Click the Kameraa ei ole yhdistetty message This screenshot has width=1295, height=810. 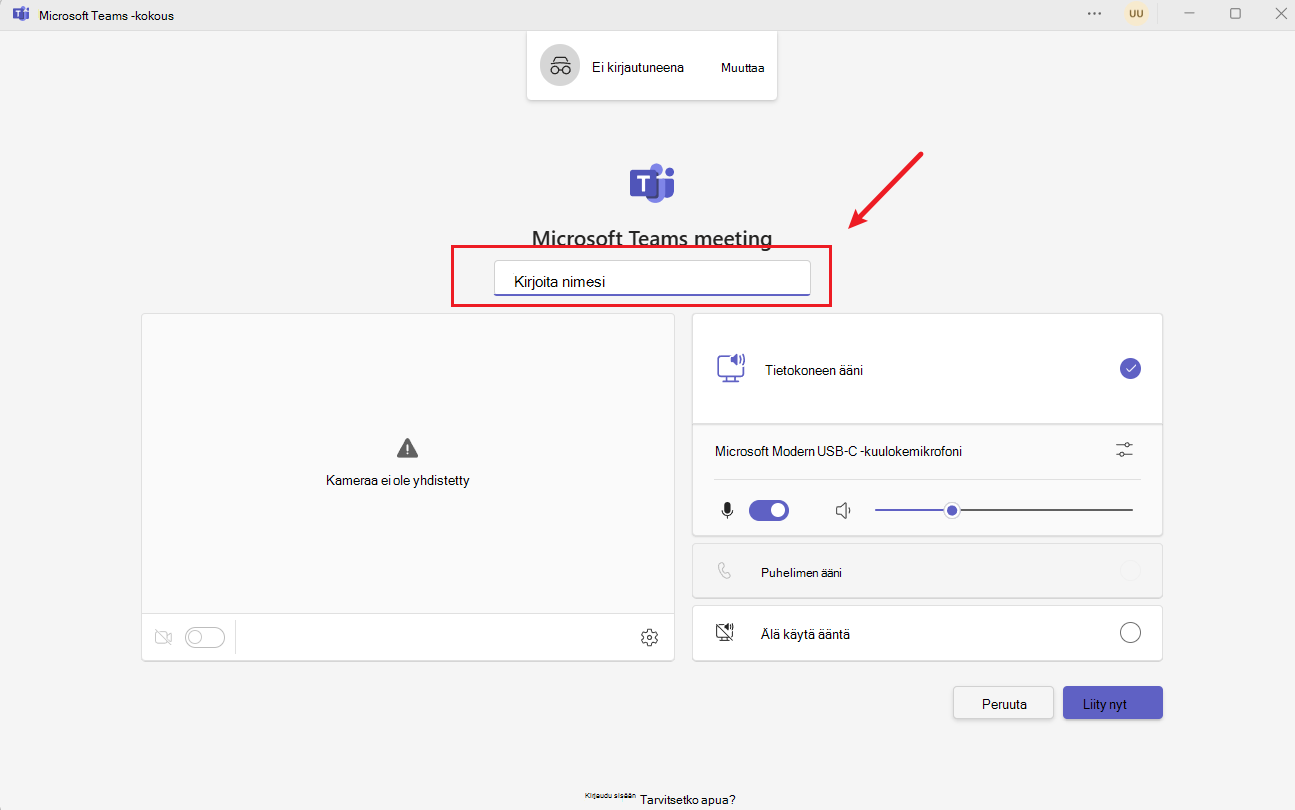(x=398, y=480)
